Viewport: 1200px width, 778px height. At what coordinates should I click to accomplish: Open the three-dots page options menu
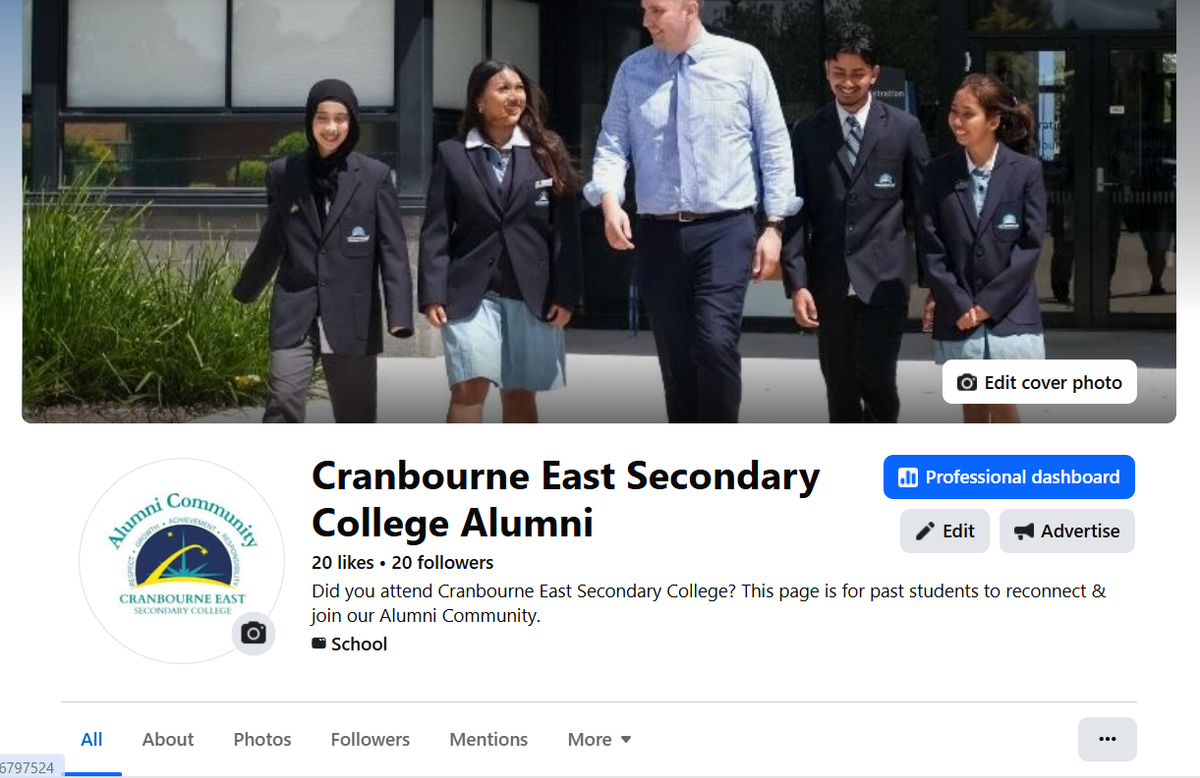[x=1107, y=739]
